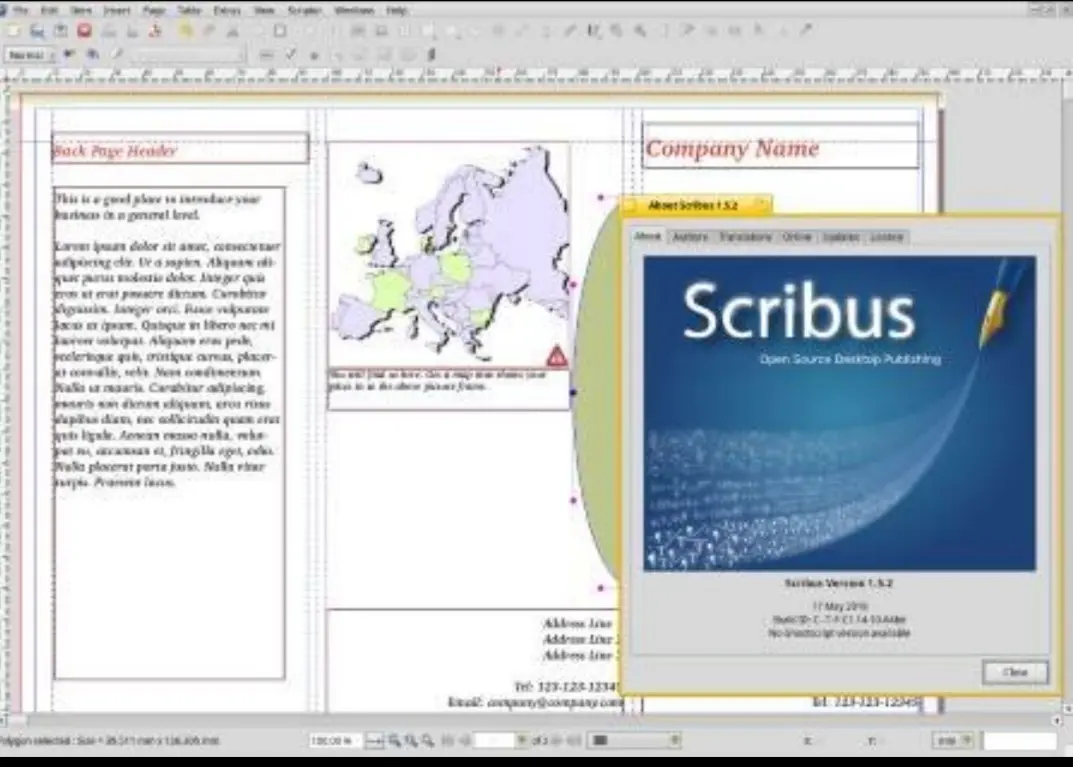Click the Company Name heading
Viewport: 1073px width, 767px height.
click(x=732, y=148)
